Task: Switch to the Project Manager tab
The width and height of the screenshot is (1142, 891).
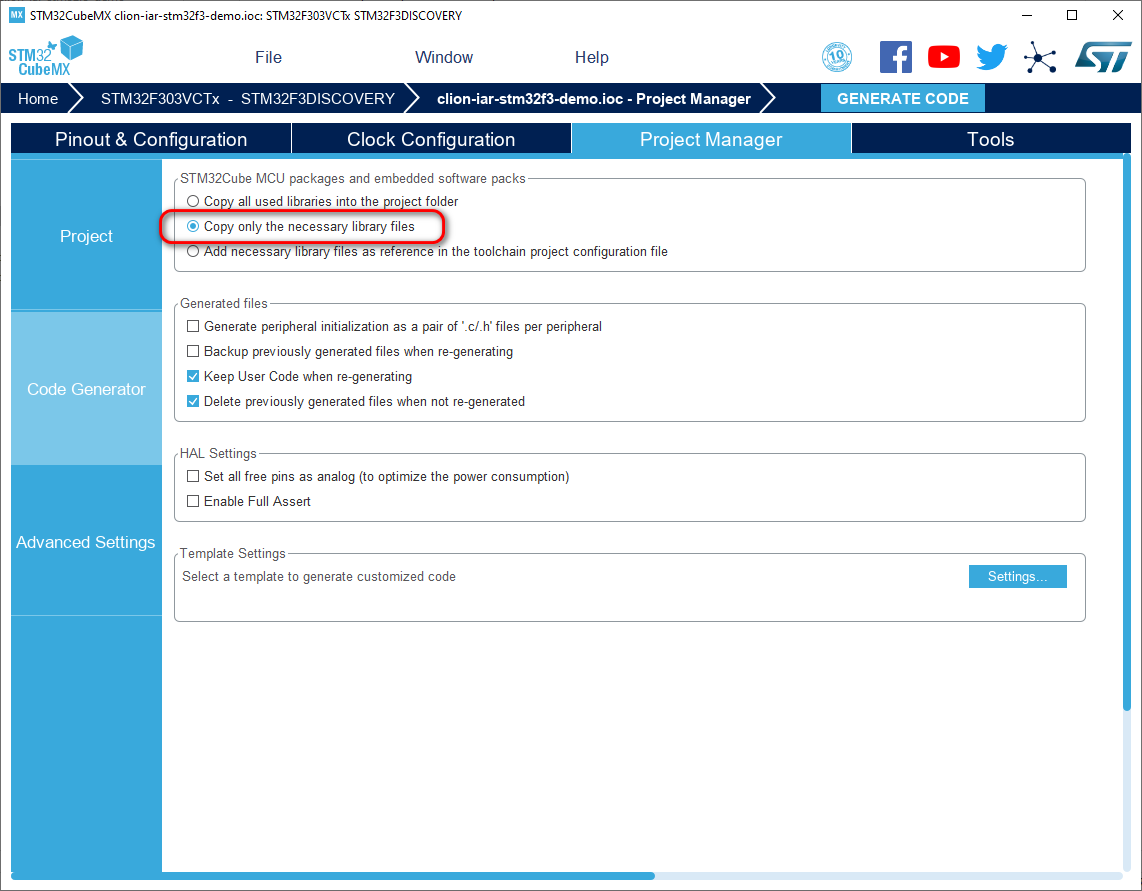Action: (711, 139)
